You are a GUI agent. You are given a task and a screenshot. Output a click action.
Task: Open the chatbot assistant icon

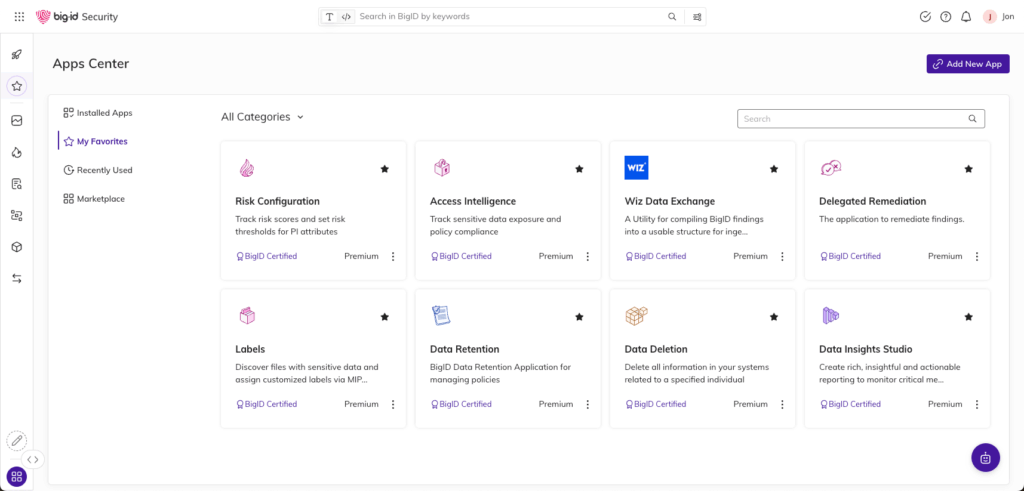point(985,458)
